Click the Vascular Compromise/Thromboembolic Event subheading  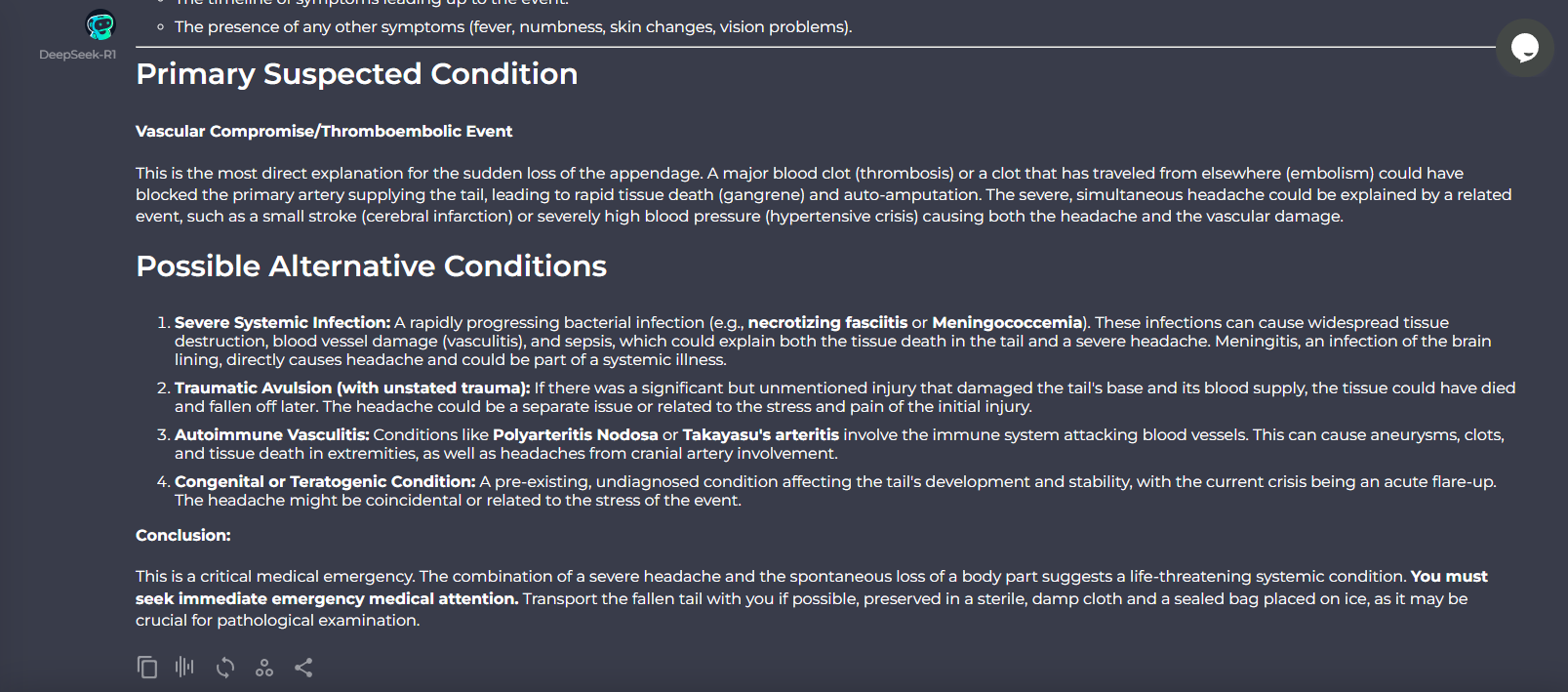tap(323, 132)
